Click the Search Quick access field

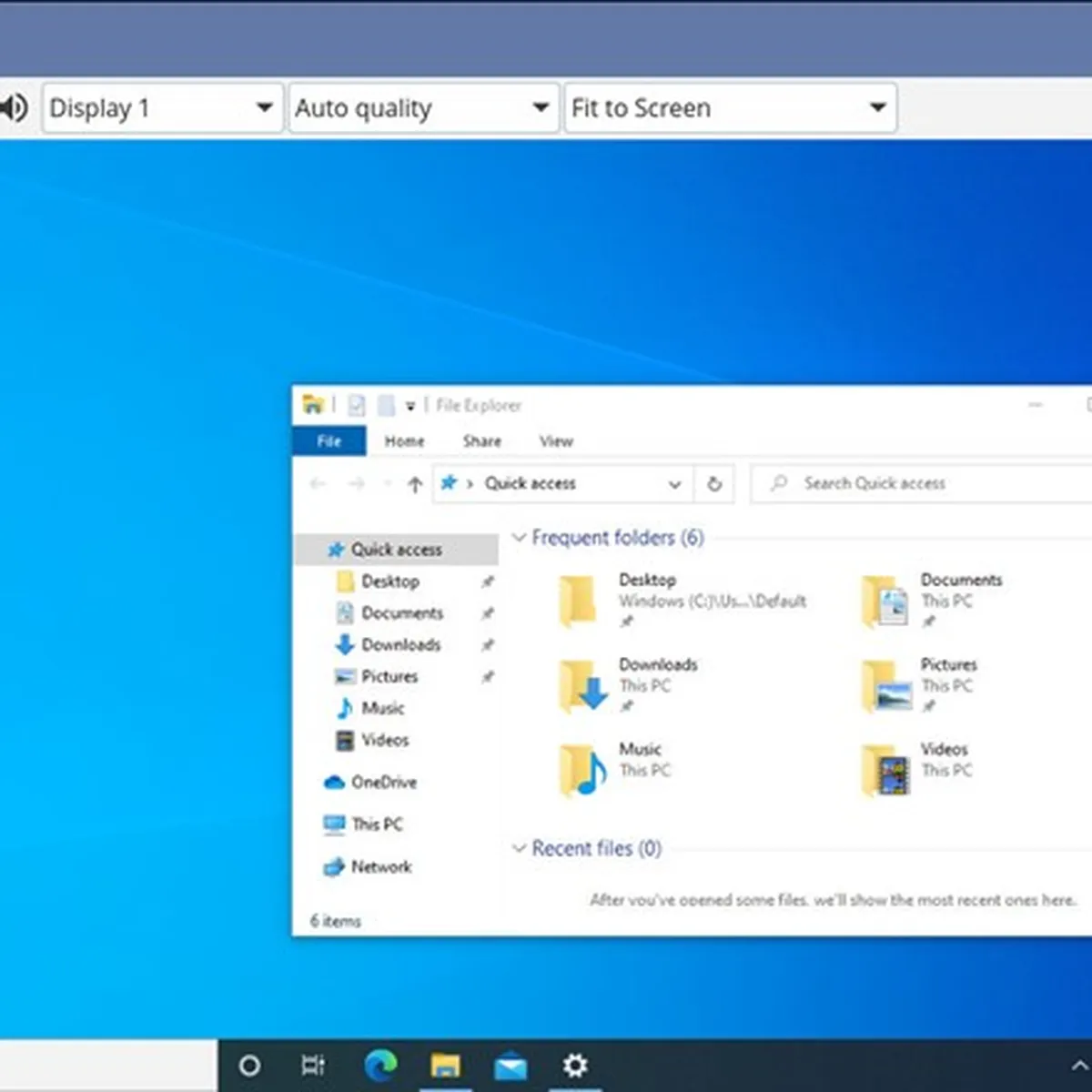click(919, 484)
